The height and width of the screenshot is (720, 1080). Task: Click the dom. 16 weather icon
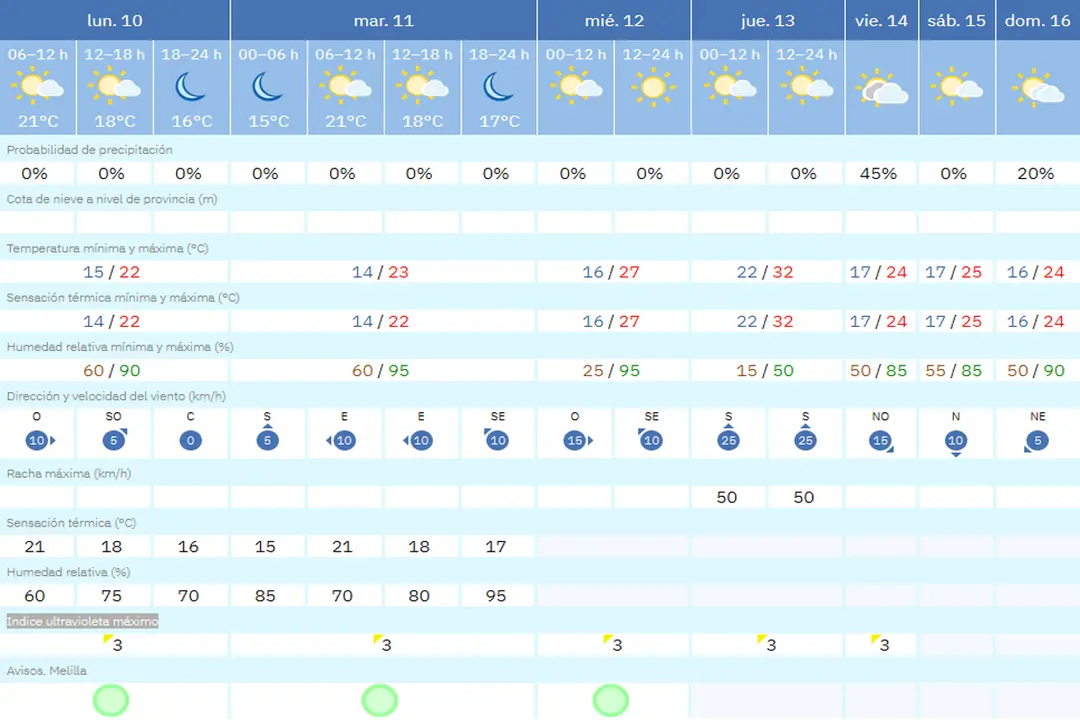pyautogui.click(x=1038, y=89)
